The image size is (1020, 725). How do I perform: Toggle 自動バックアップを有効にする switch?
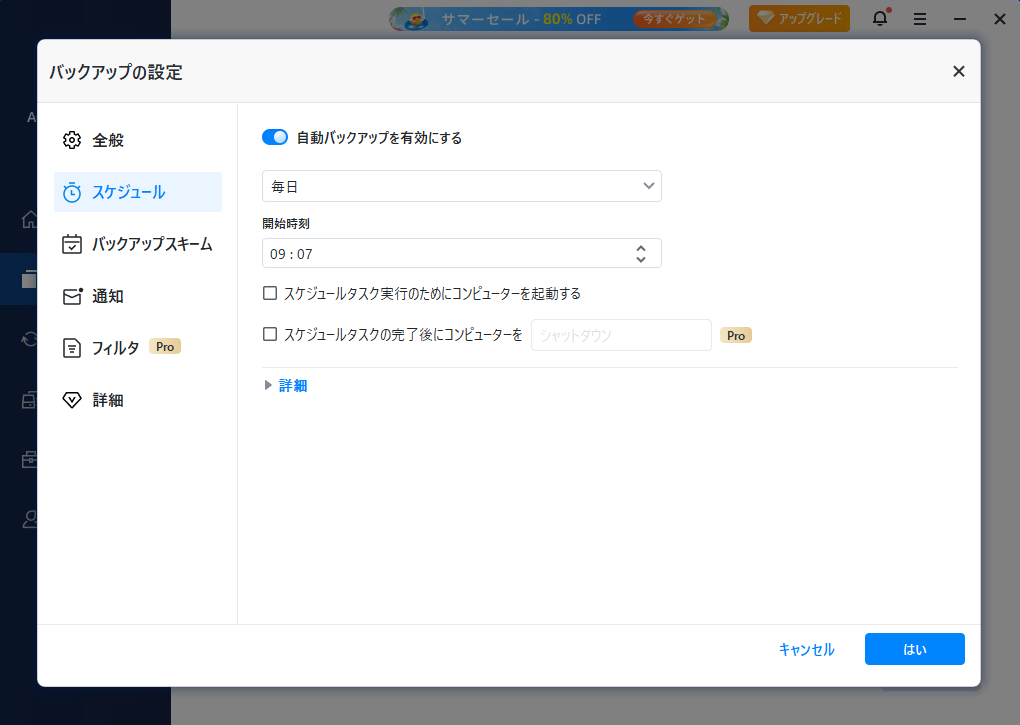point(275,137)
